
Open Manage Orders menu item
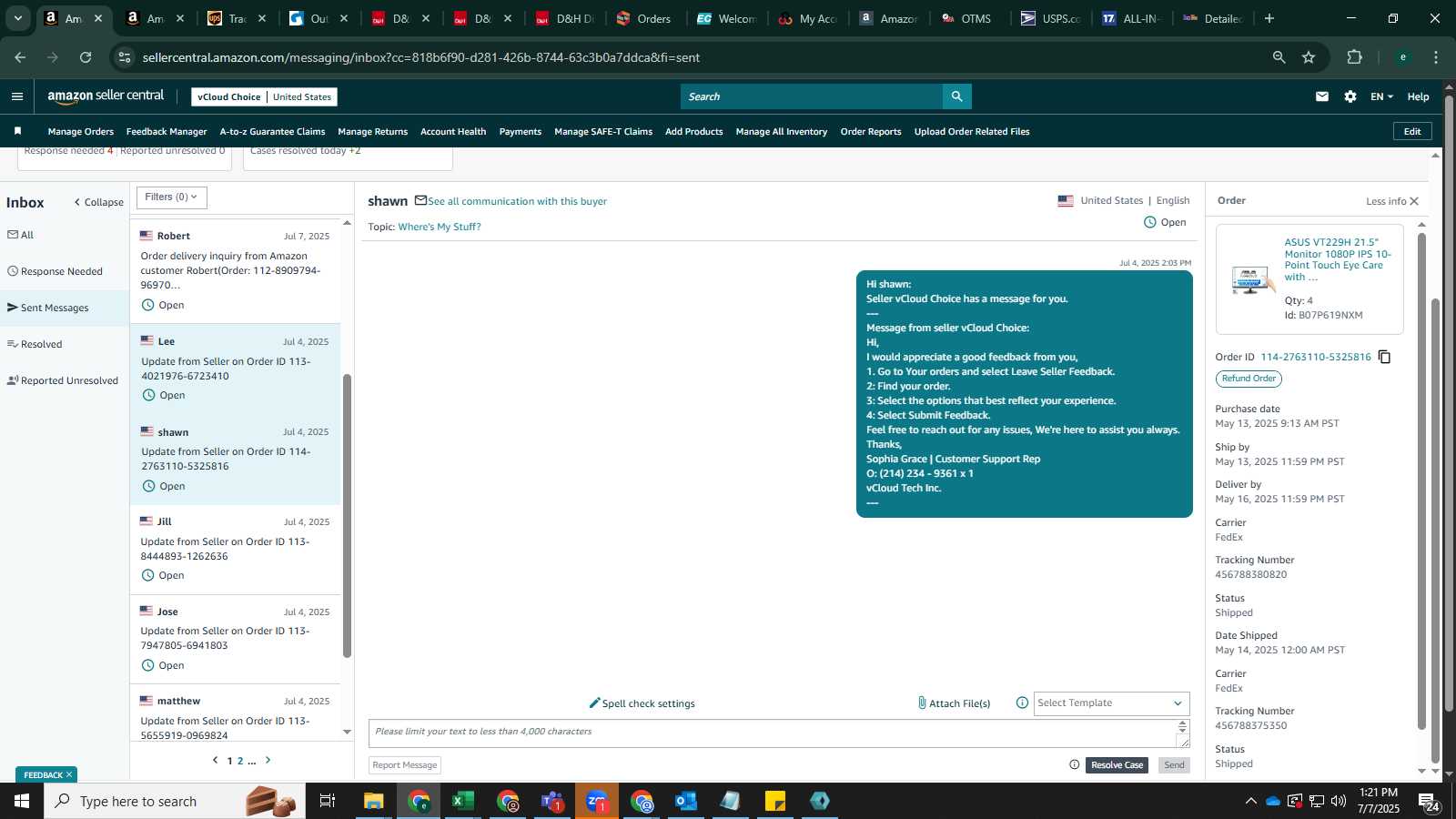tap(81, 132)
